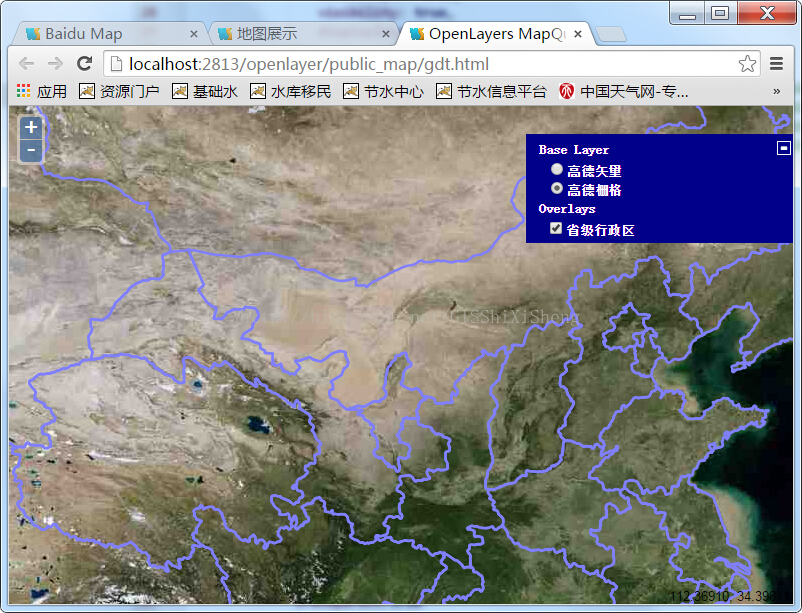The width and height of the screenshot is (802, 613).
Task: Go back to previous page
Action: tap(27, 64)
